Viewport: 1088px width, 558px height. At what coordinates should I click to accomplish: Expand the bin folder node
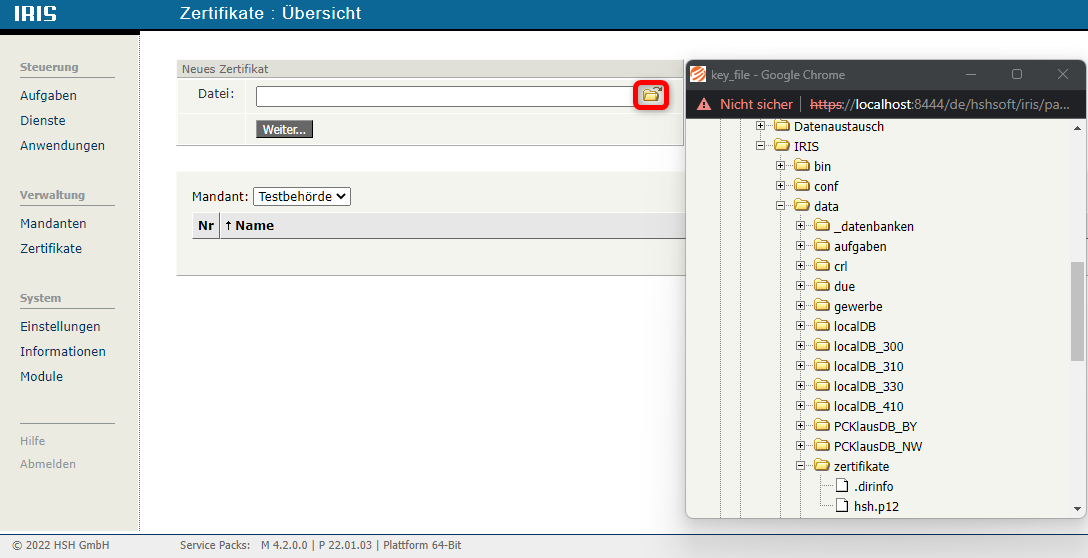coord(781,166)
